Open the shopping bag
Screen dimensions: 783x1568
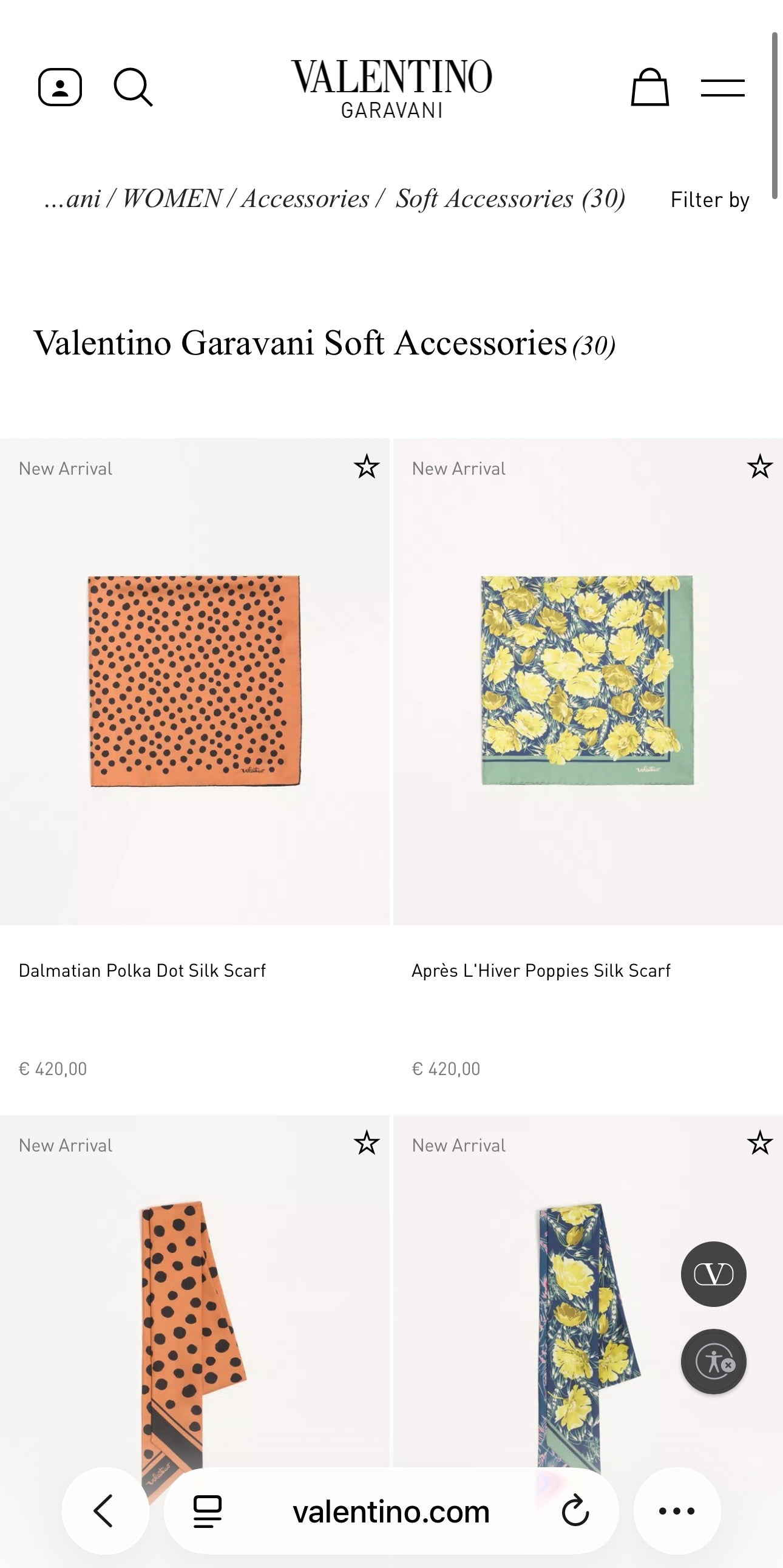click(x=649, y=87)
